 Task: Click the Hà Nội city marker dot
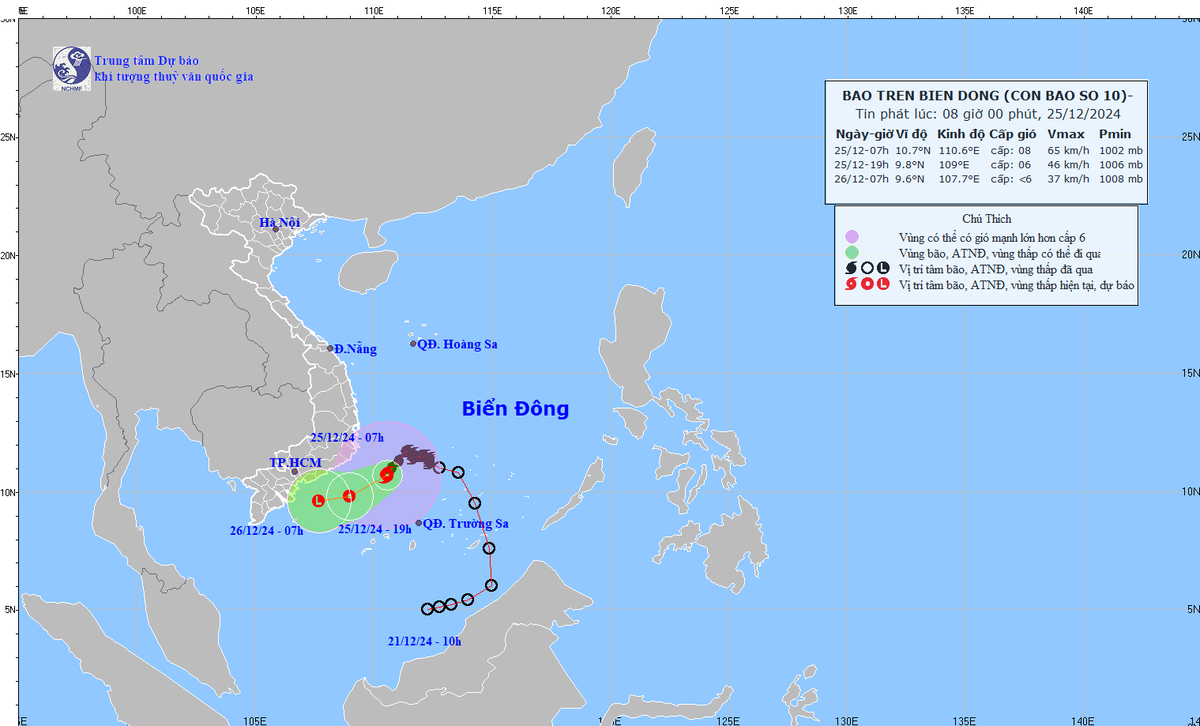[275, 229]
